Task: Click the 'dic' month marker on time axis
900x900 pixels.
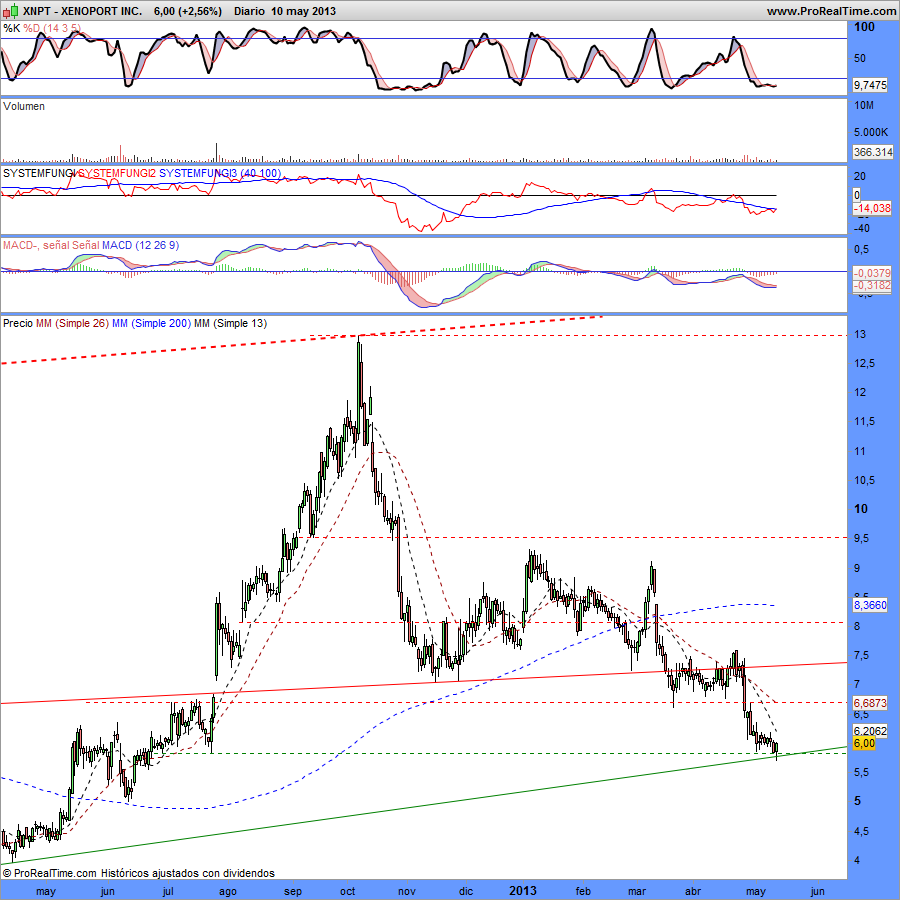Action: click(465, 891)
